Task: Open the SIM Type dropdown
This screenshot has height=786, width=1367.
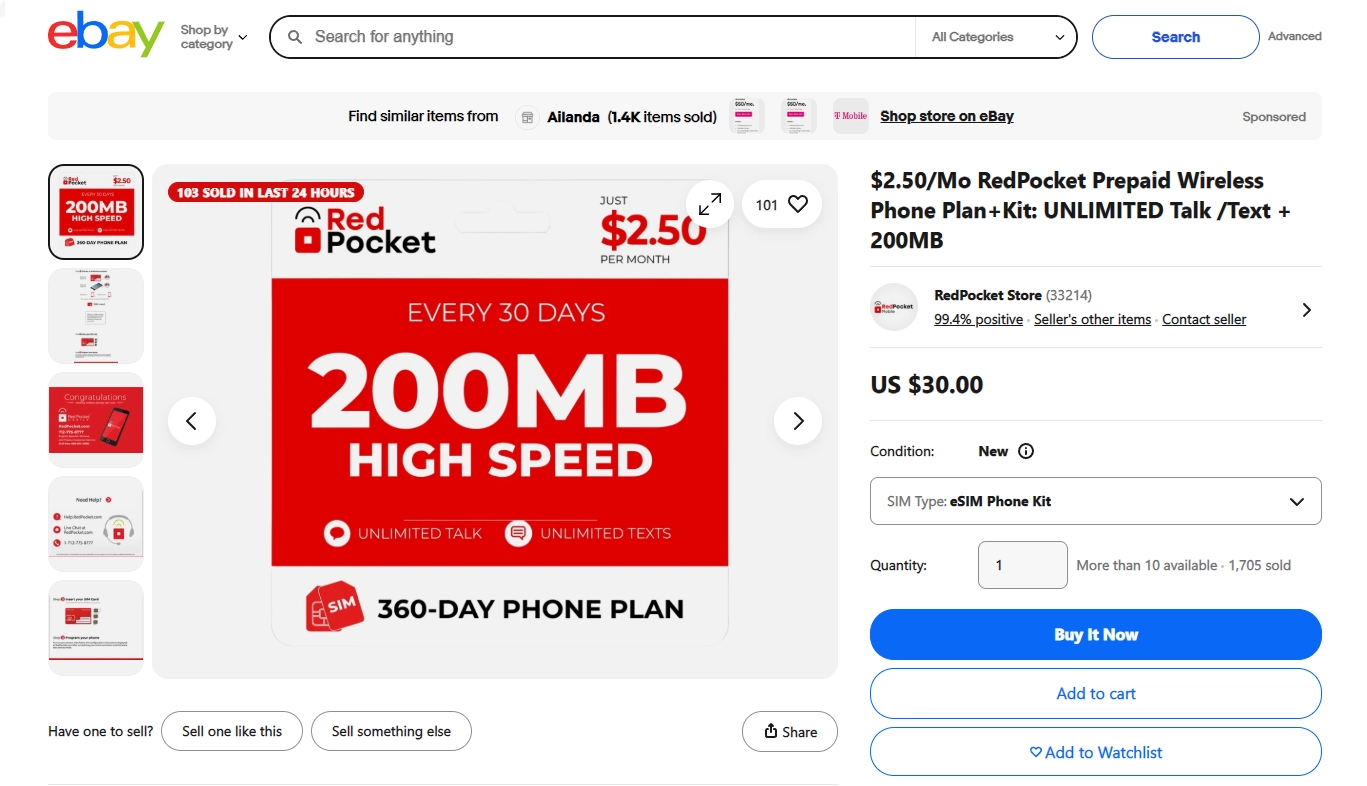Action: [x=1095, y=501]
